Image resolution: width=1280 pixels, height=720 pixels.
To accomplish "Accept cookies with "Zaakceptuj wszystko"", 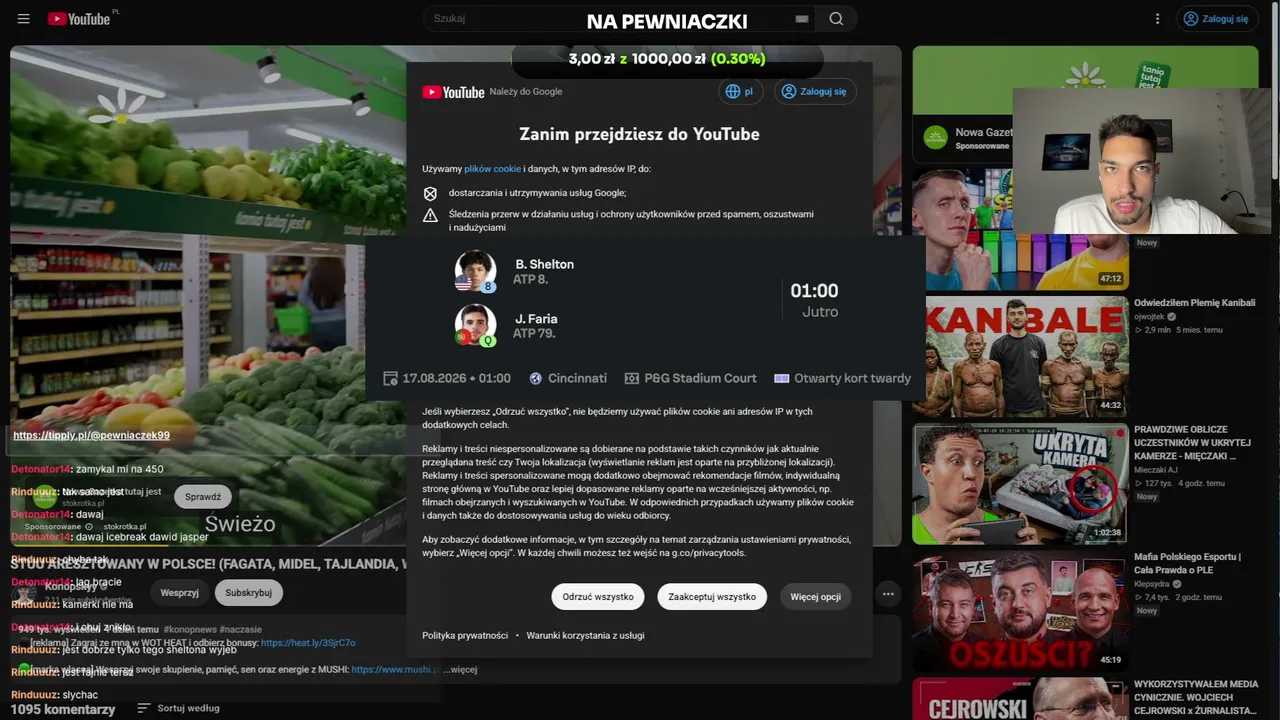I will tap(712, 597).
